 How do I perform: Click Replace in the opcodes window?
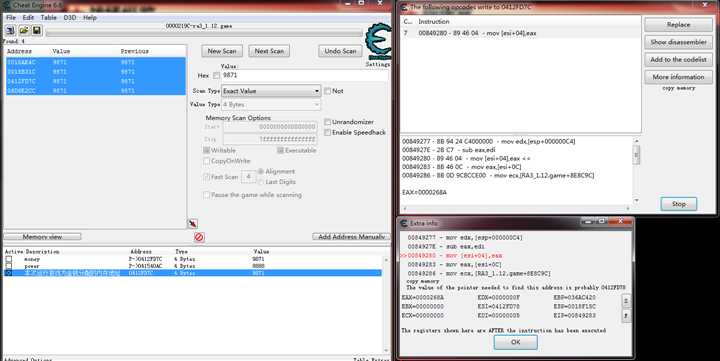pyautogui.click(x=679, y=25)
